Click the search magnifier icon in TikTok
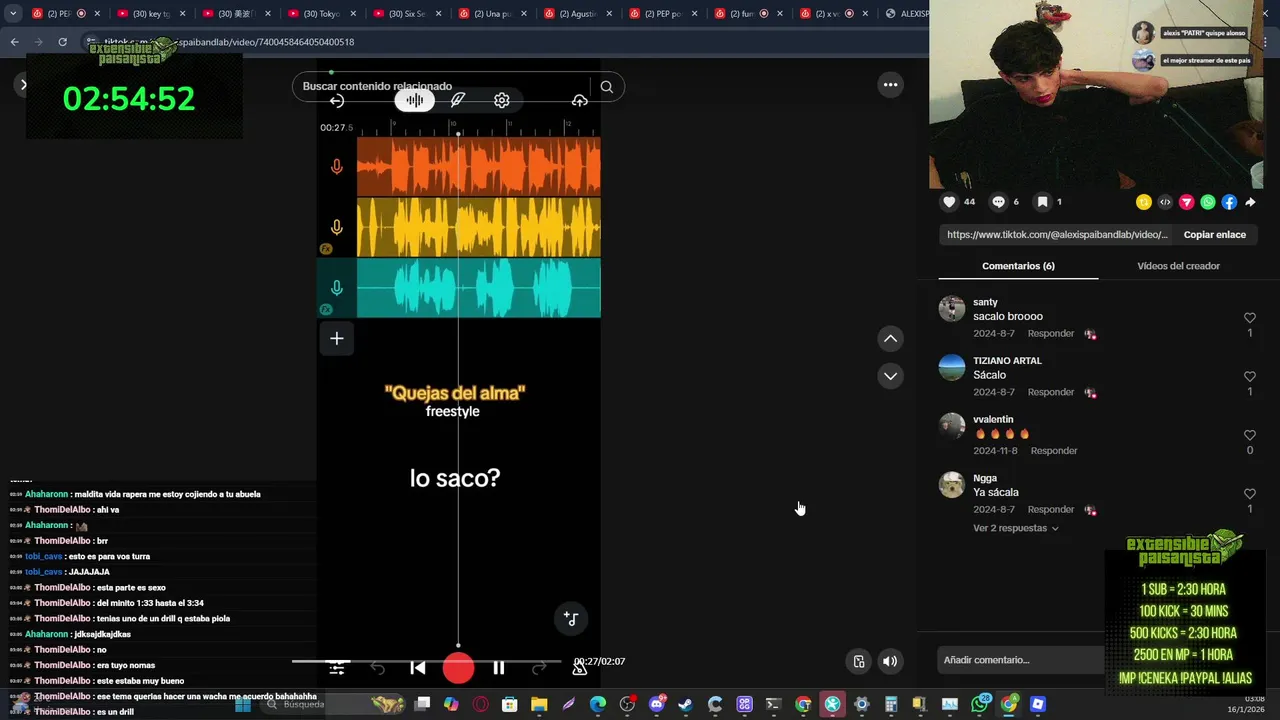Viewport: 1280px width, 720px height. (606, 87)
